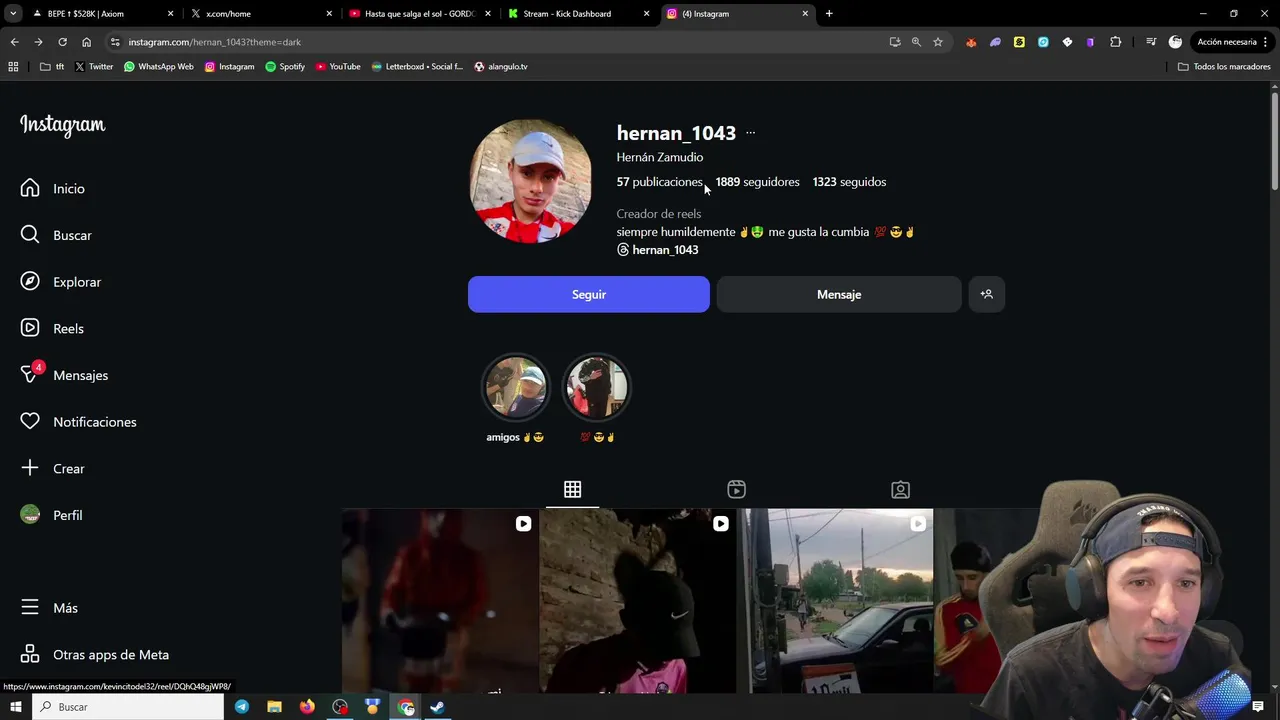Send a message with Mensaje button
Viewport: 1280px width, 720px height.
tap(839, 294)
